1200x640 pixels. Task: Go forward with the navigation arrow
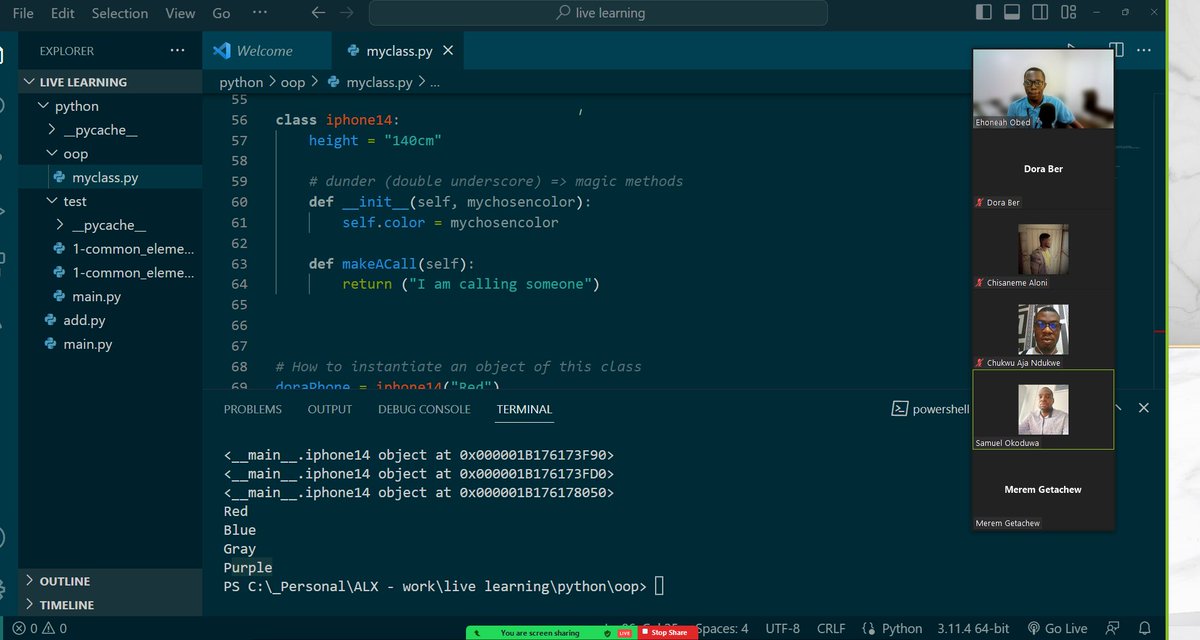coord(346,13)
